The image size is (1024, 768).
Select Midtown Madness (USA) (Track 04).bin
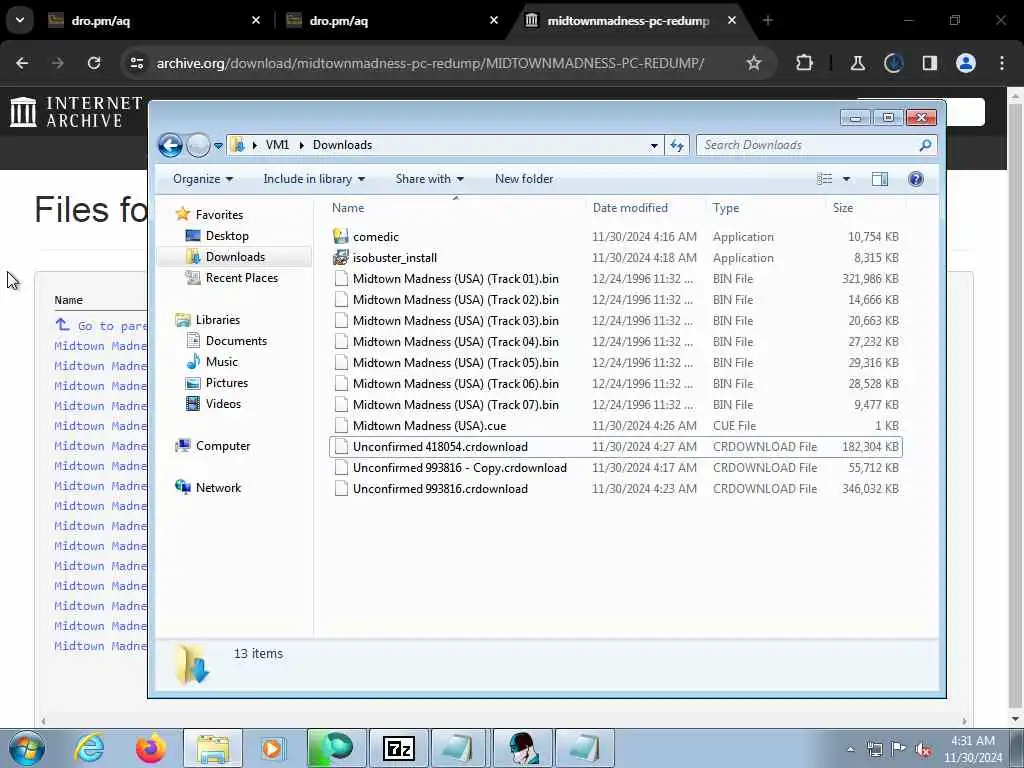[x=456, y=342]
